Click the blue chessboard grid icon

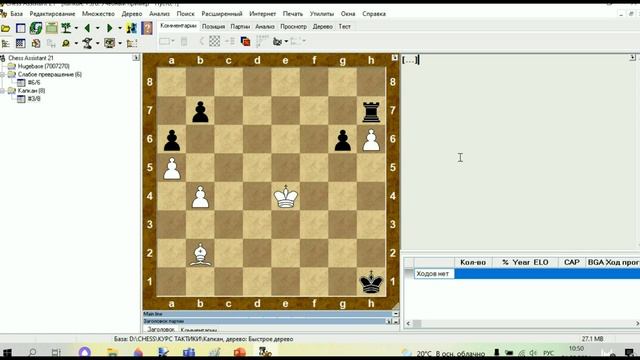(x=20, y=43)
